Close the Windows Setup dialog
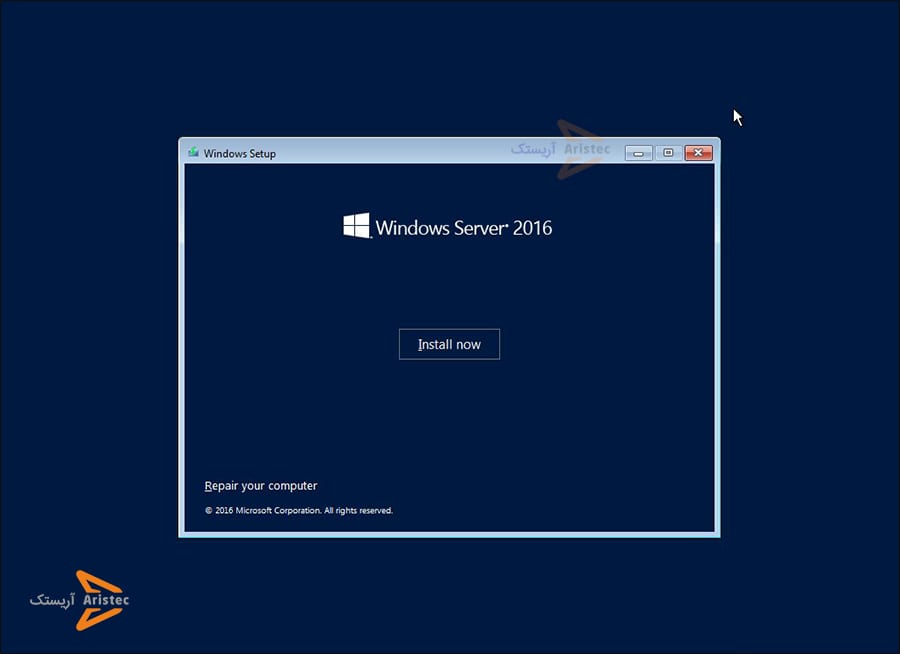The image size is (900, 654). click(x=699, y=153)
